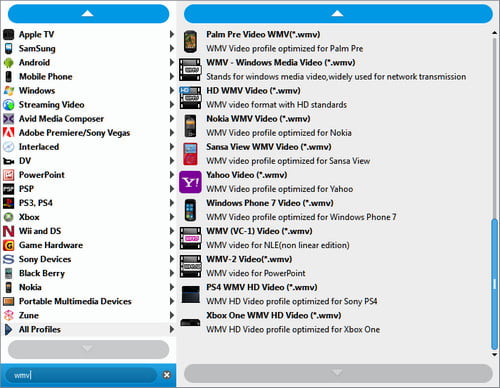
Task: Choose Yahoo Video (*.wmv) profile
Action: pyautogui.click(x=334, y=182)
